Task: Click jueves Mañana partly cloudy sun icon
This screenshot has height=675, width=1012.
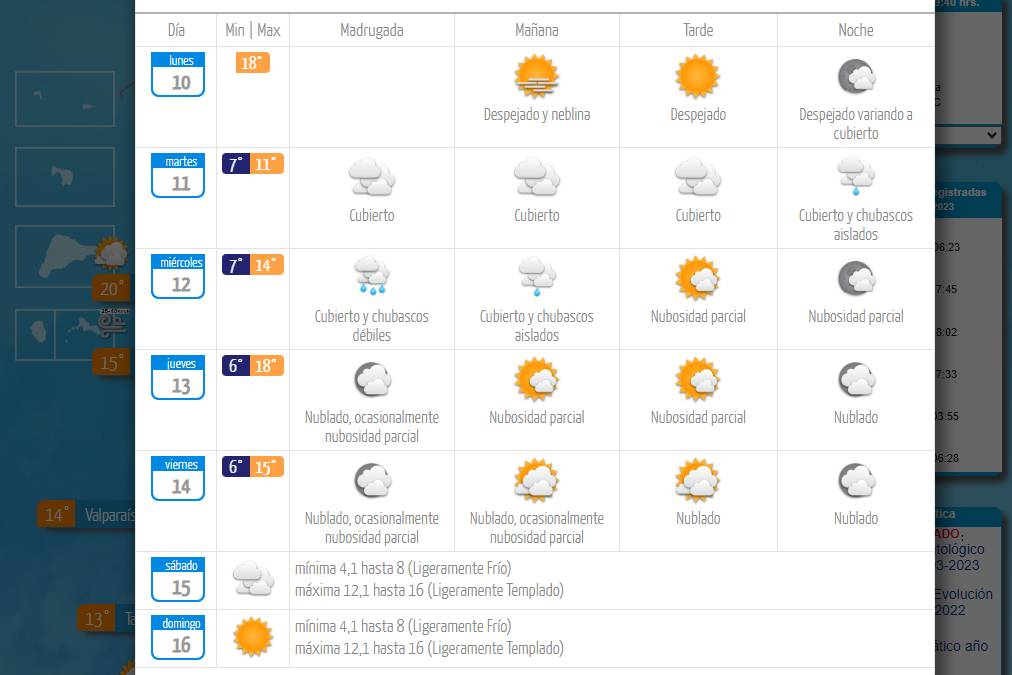Action: 537,380
